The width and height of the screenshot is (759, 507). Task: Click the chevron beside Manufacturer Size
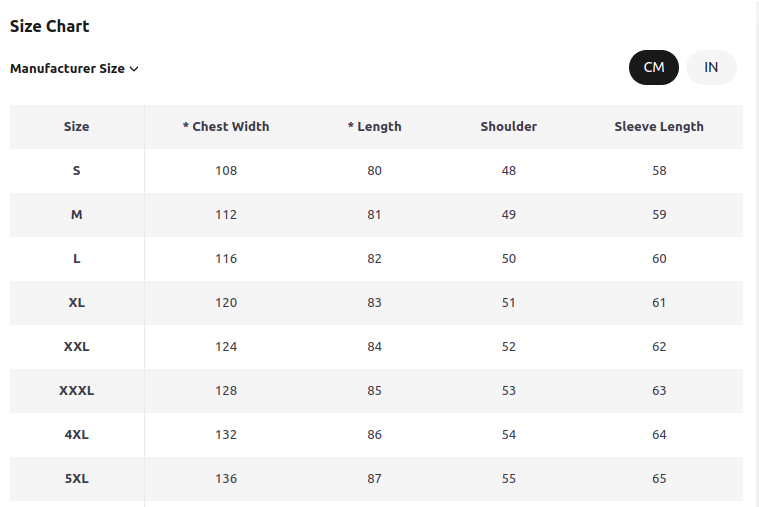click(134, 69)
